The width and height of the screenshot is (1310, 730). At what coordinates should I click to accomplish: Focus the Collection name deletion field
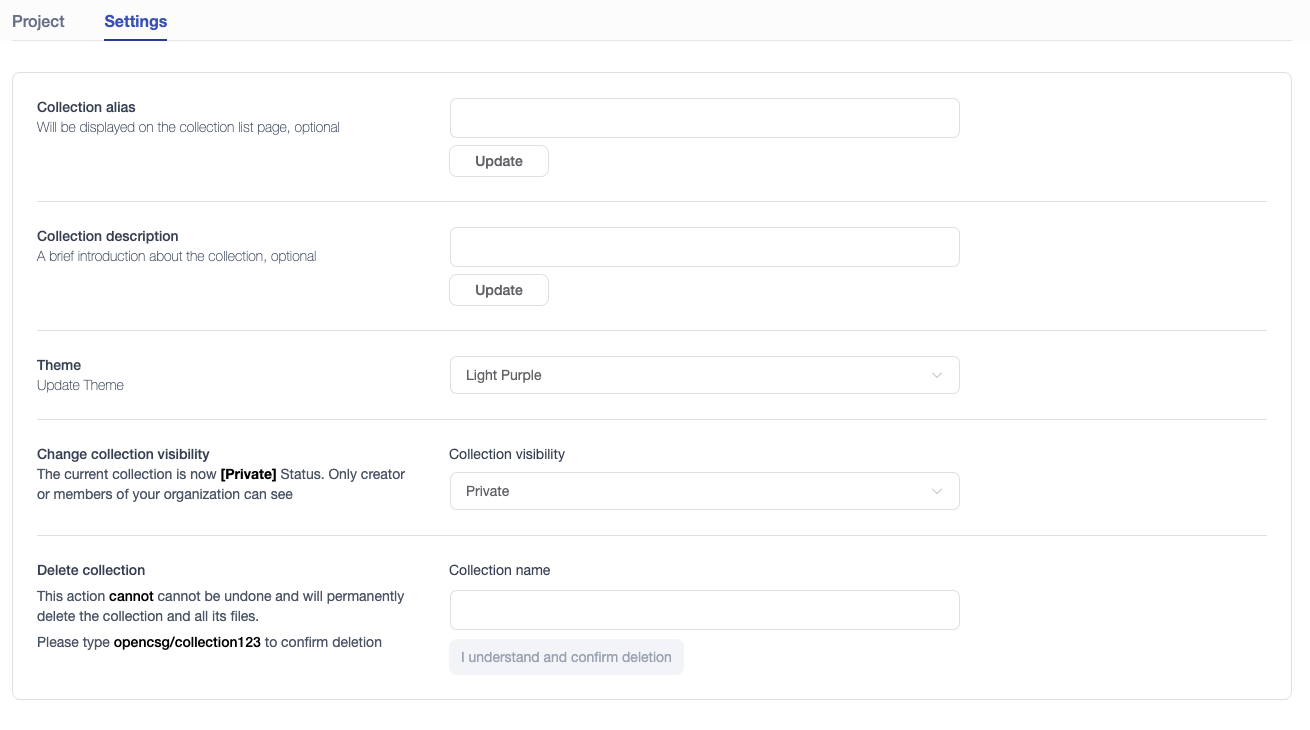coord(704,610)
